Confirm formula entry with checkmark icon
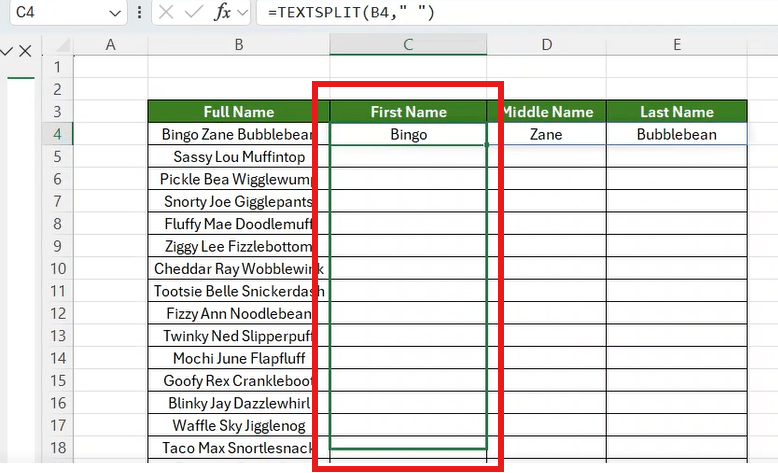Screen dimensions: 778x473 pyautogui.click(x=194, y=12)
